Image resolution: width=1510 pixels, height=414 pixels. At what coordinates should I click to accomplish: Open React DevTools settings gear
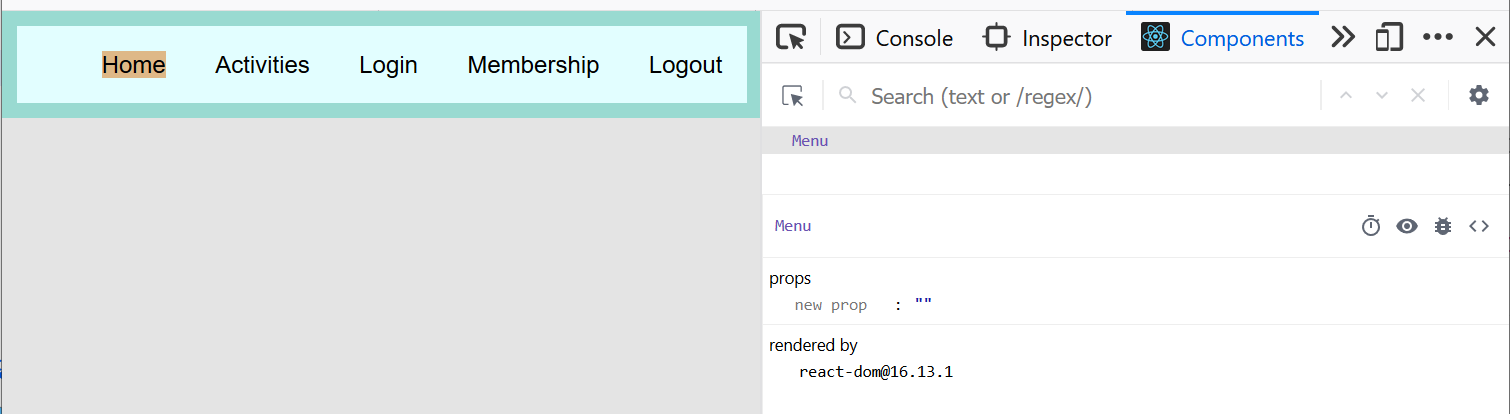[1478, 96]
